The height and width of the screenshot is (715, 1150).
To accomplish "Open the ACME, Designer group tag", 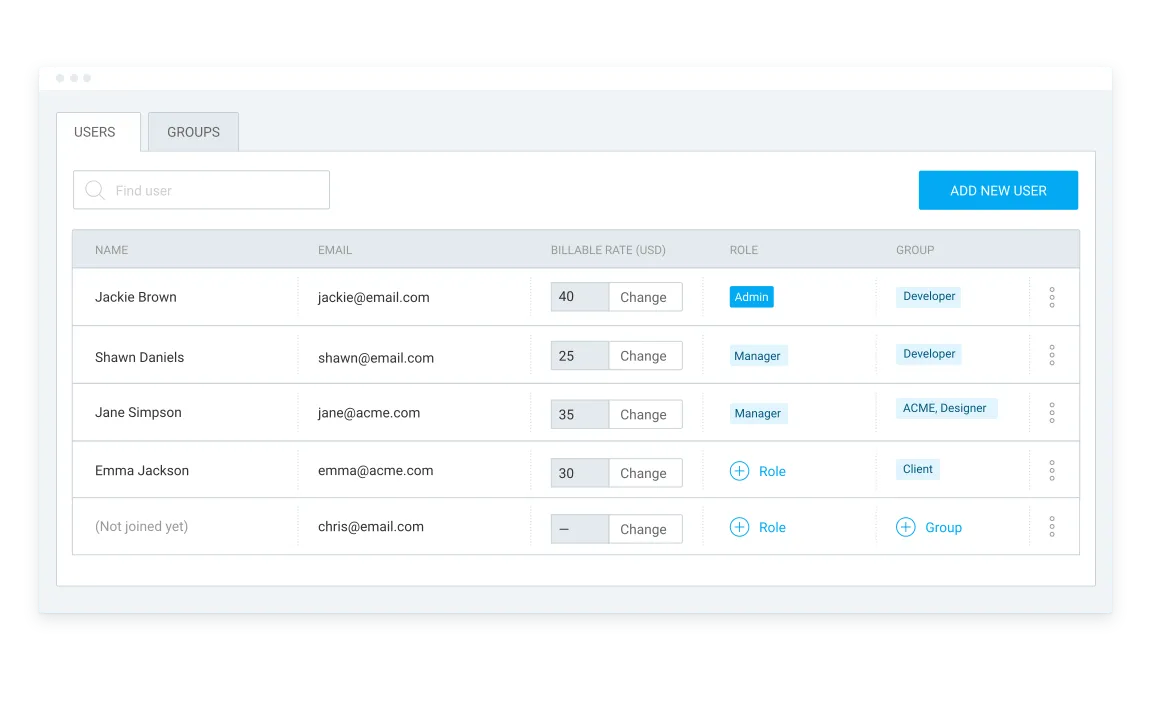I will pos(945,408).
